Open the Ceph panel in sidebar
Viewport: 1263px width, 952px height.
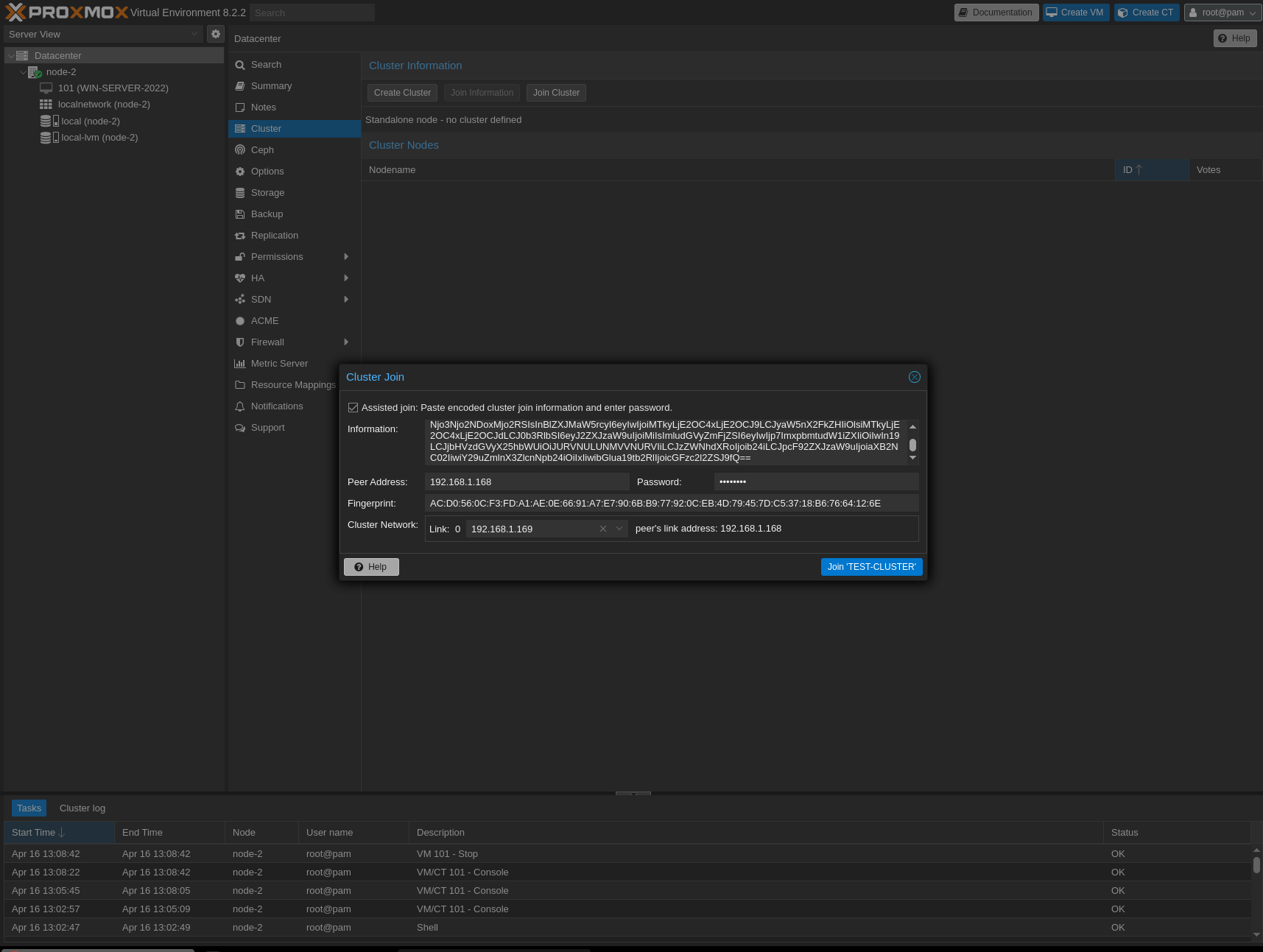coord(262,149)
